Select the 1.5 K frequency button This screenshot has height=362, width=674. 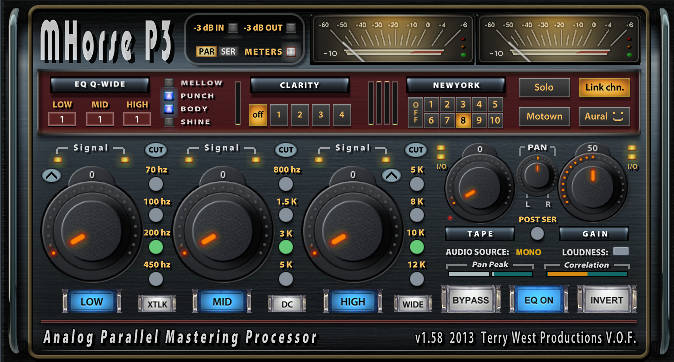286,215
